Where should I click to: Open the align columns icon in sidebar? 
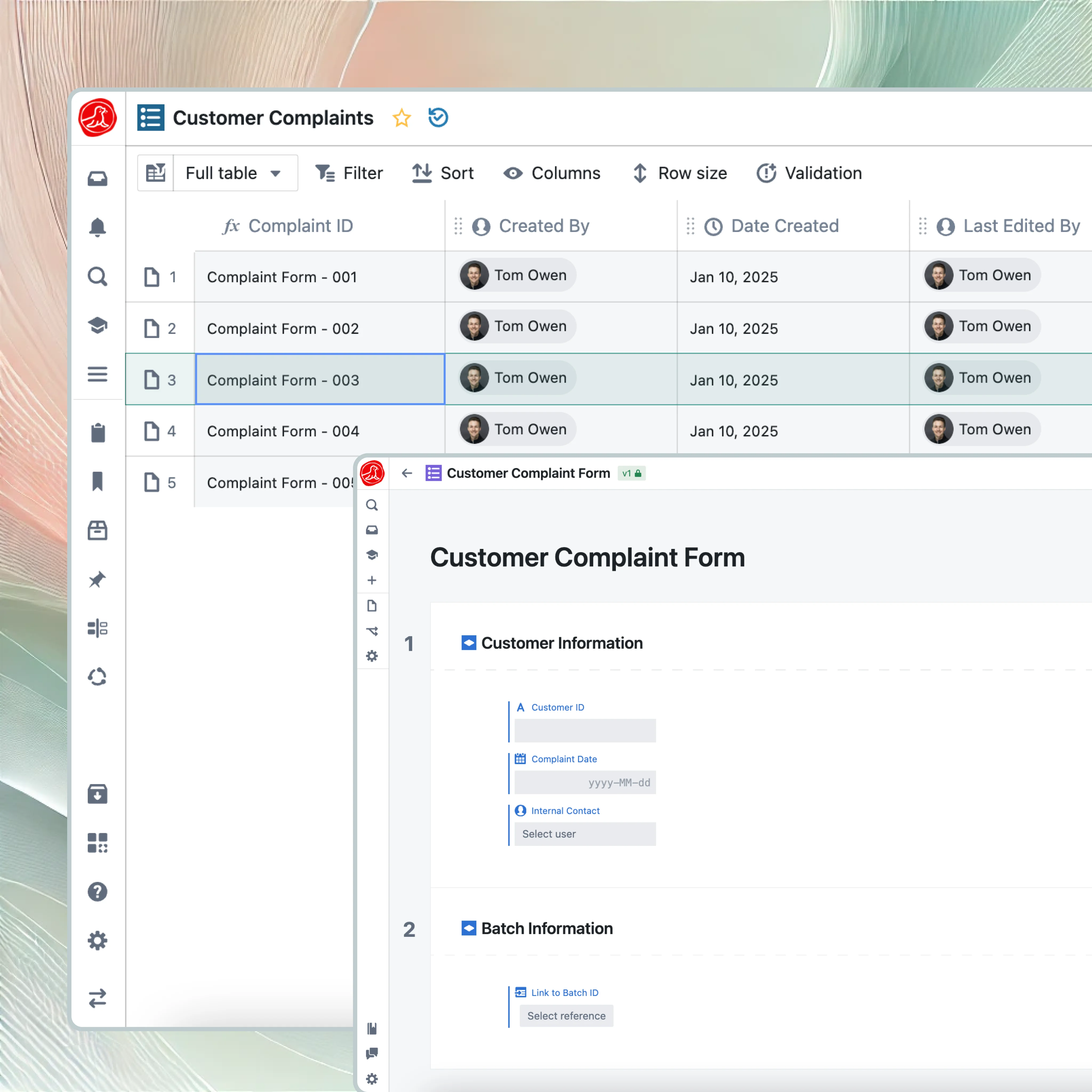(97, 628)
